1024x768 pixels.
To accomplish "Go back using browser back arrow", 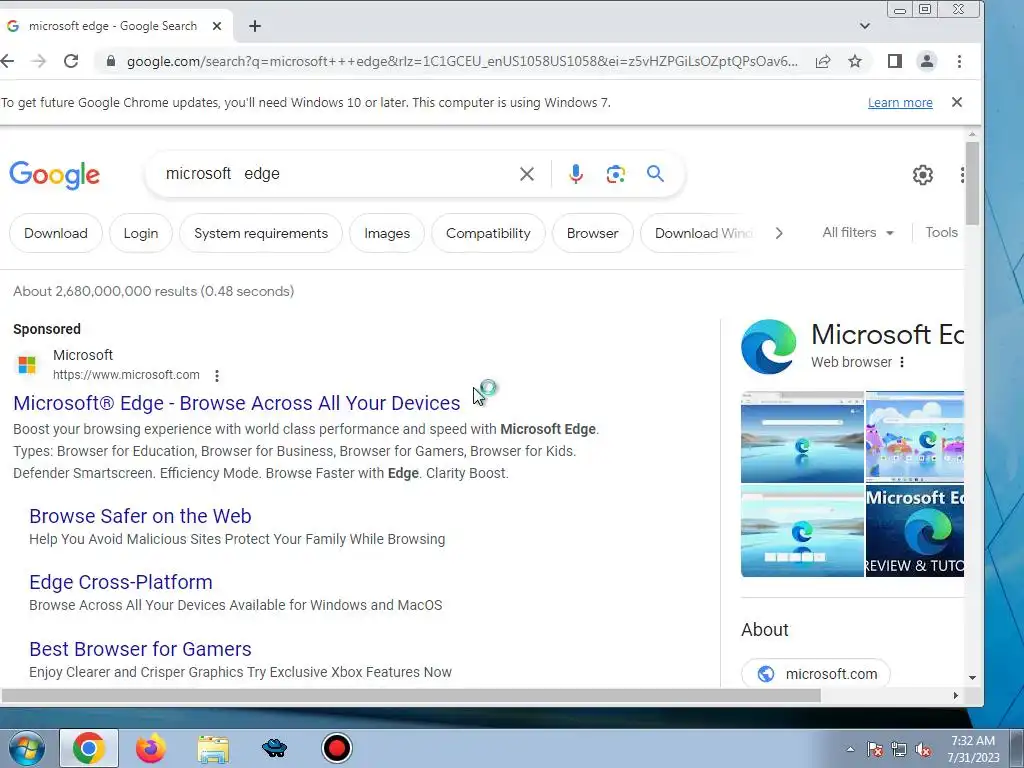I will pyautogui.click(x=7, y=61).
